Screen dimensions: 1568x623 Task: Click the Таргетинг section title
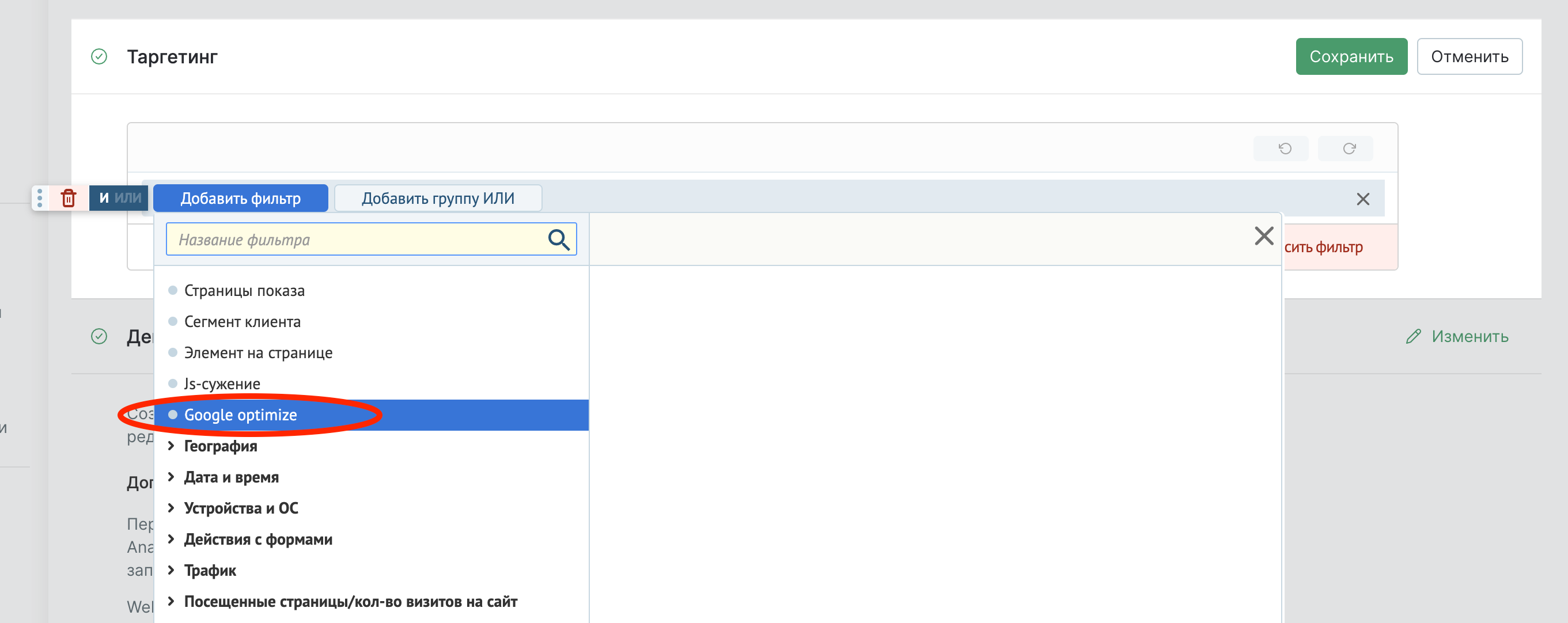click(172, 56)
